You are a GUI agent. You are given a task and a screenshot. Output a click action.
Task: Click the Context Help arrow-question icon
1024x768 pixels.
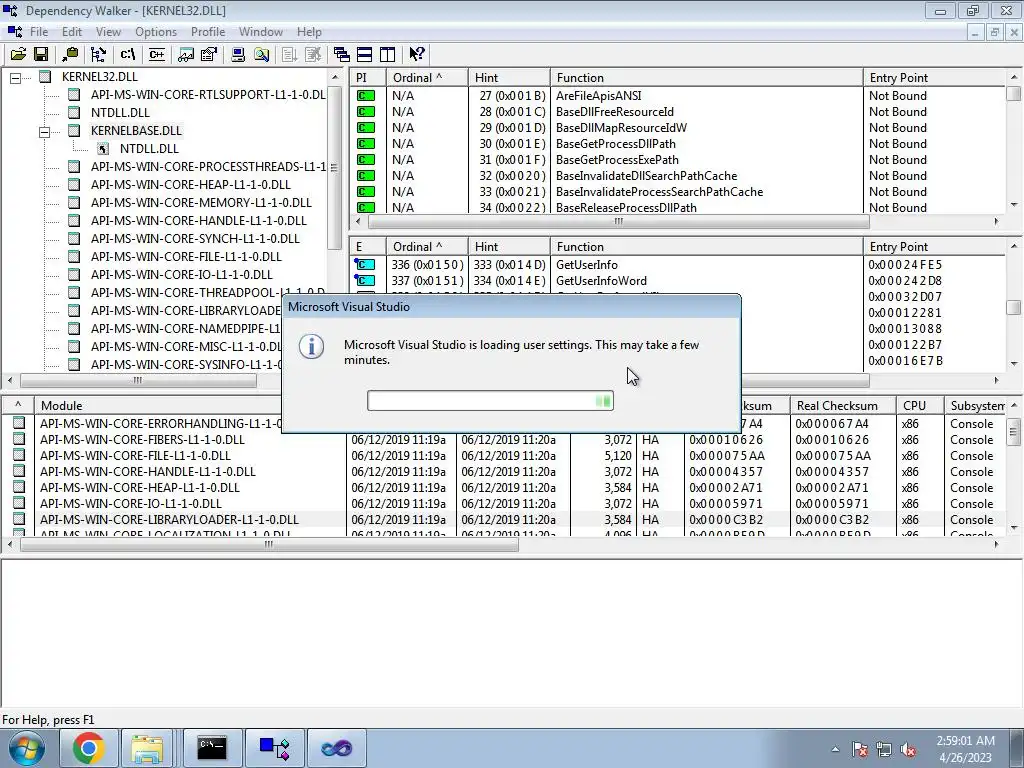click(x=417, y=54)
